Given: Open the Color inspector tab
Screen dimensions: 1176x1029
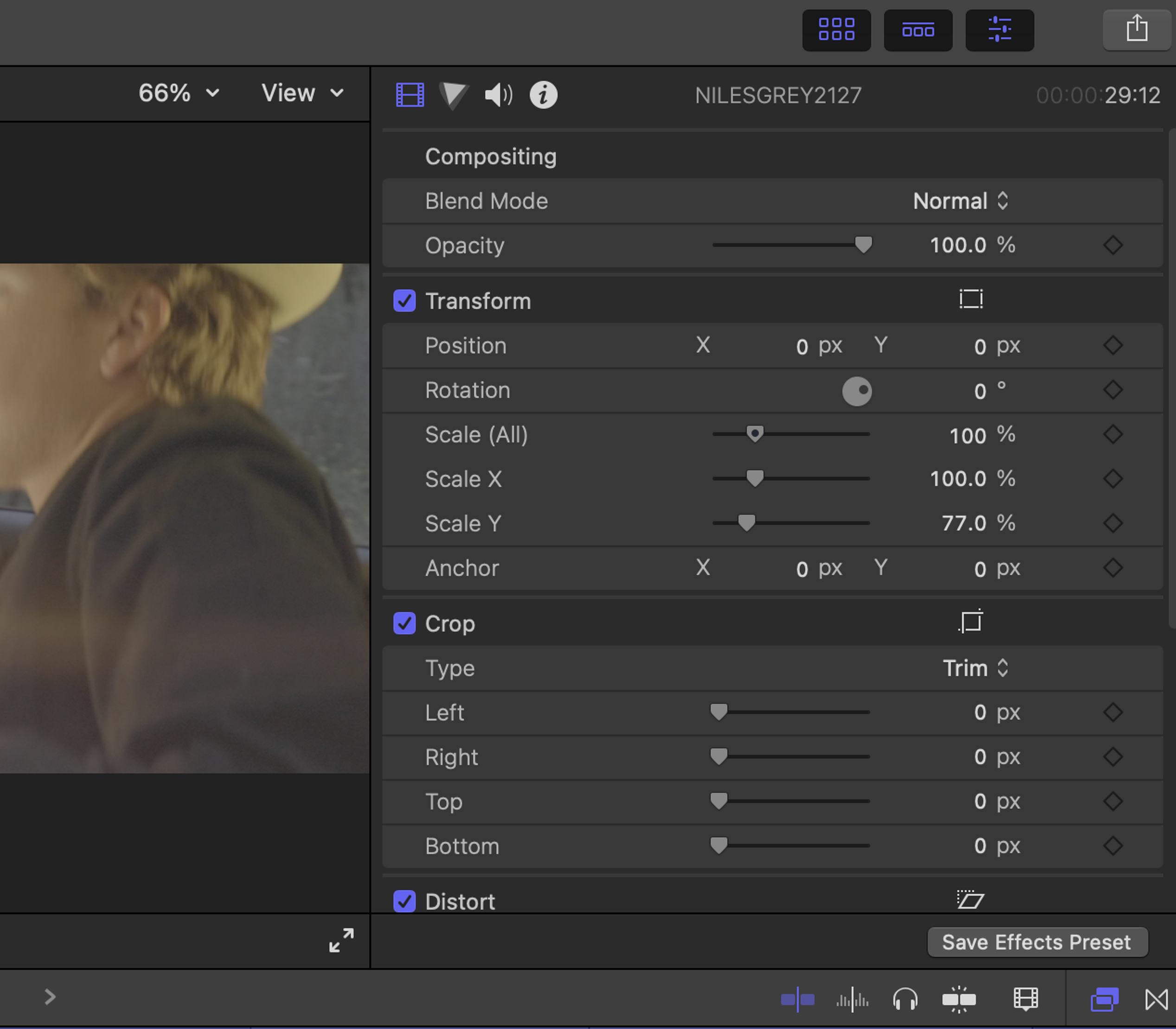Looking at the screenshot, I should click(x=454, y=95).
